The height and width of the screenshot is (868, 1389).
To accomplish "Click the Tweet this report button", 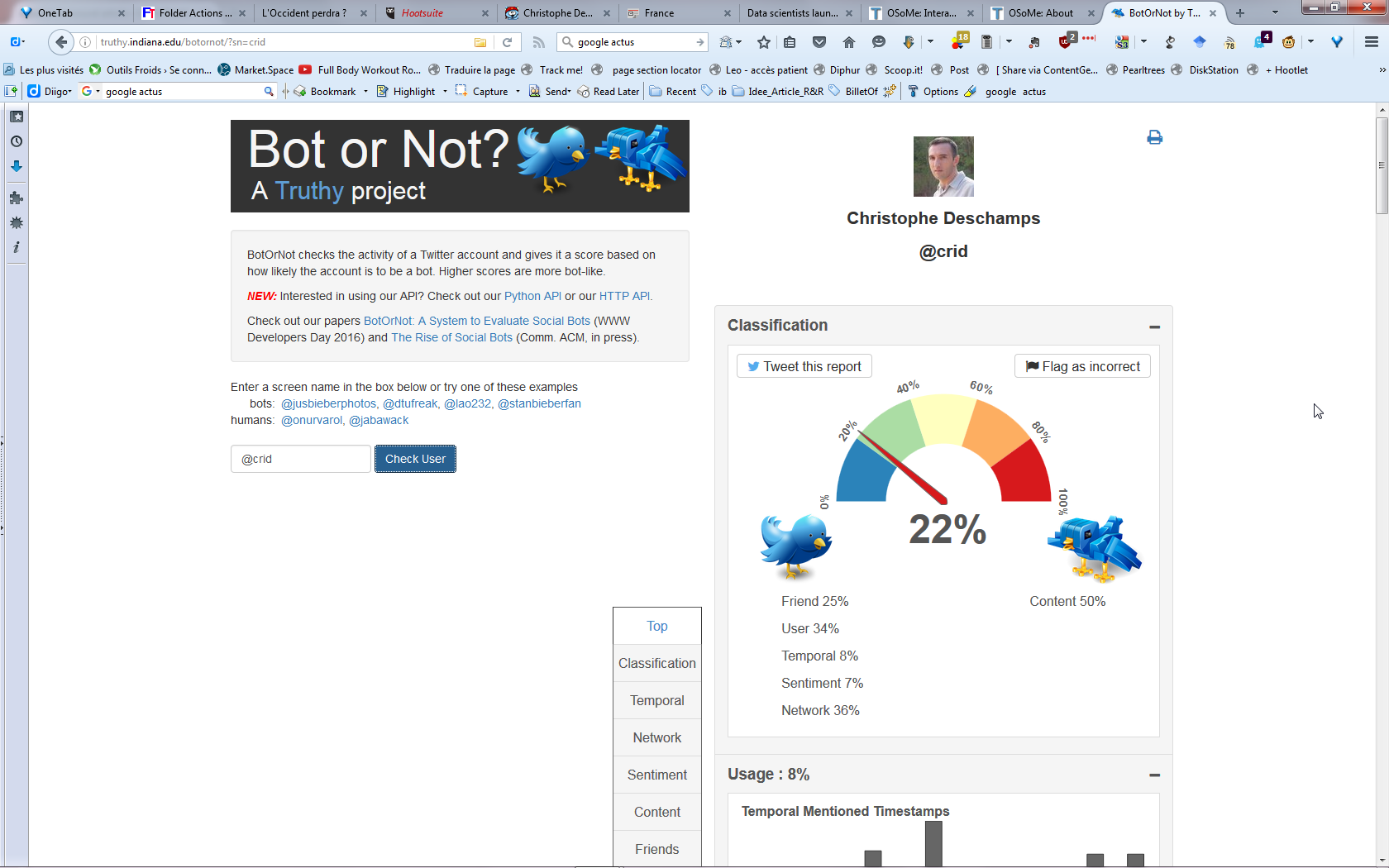I will (804, 366).
